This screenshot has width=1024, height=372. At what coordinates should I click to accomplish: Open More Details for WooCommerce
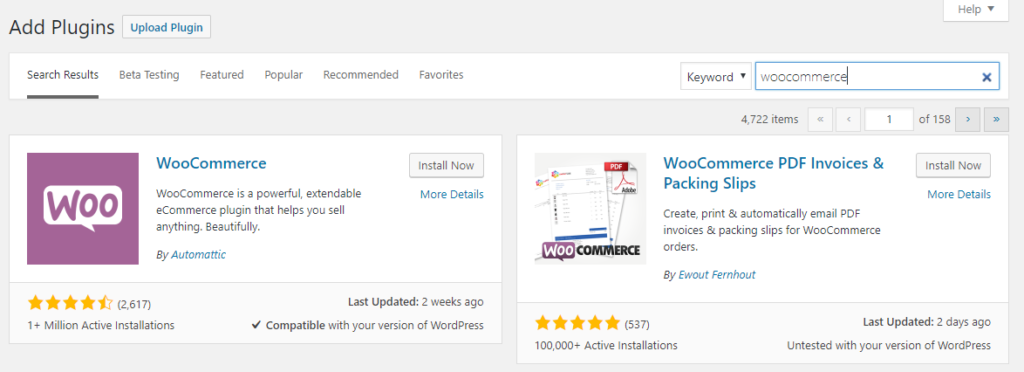point(452,194)
